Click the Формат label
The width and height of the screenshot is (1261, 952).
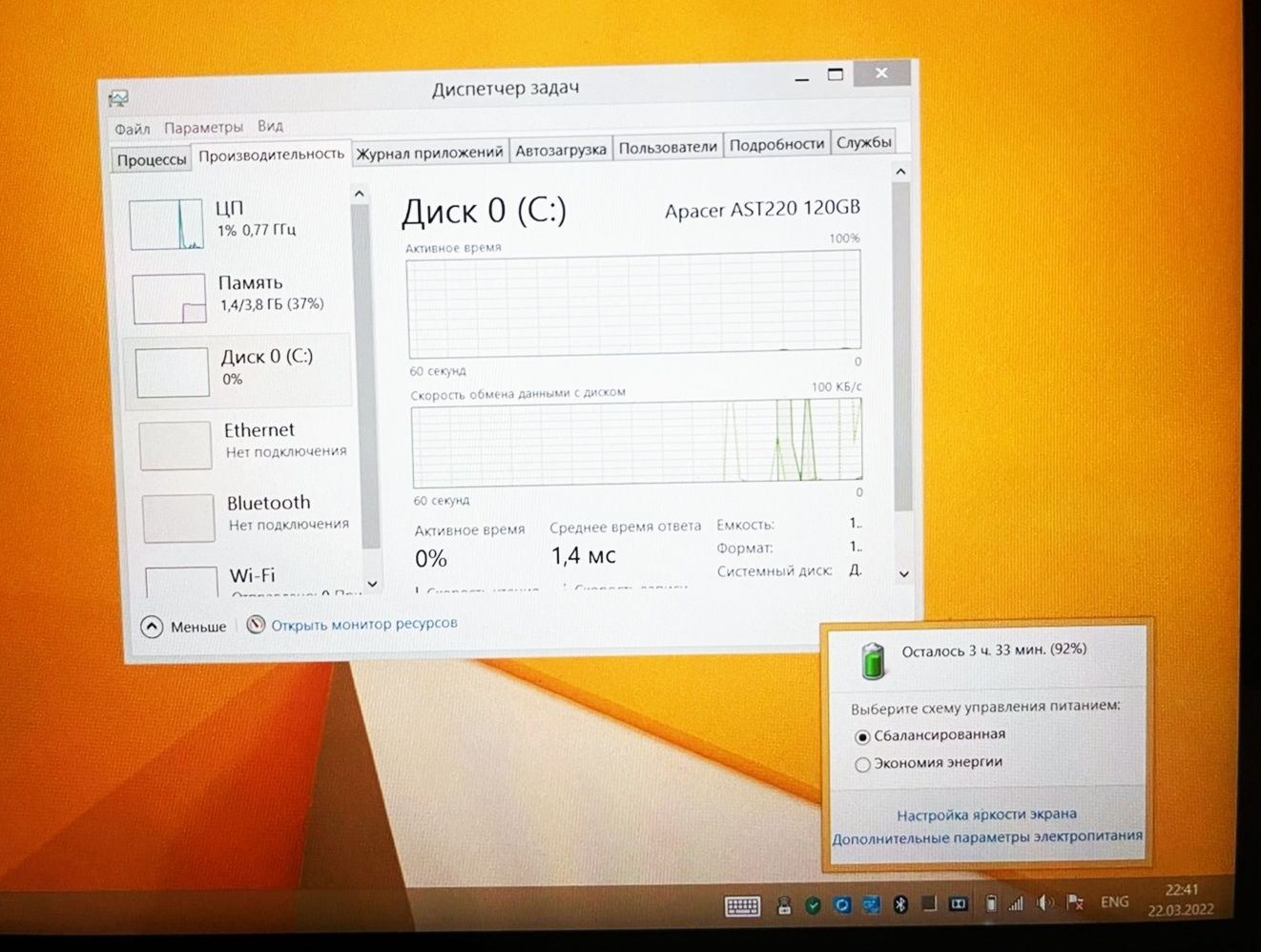pyautogui.click(x=744, y=548)
